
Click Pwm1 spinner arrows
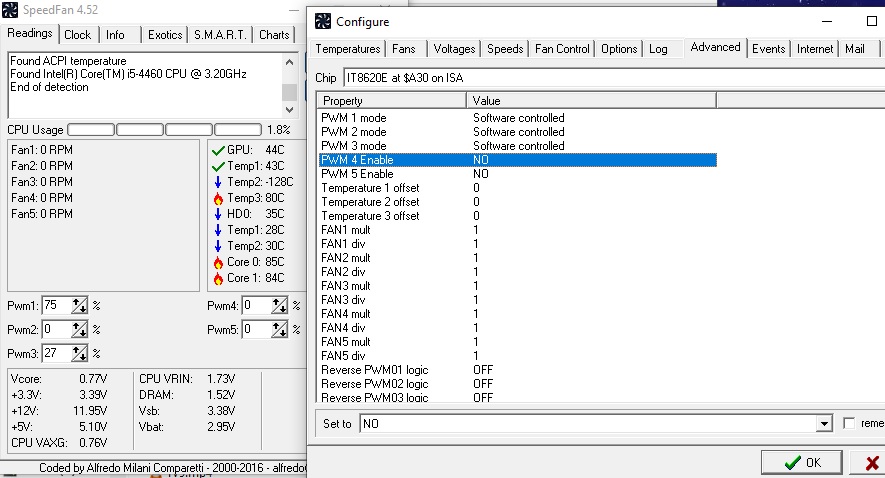pyautogui.click(x=80, y=305)
